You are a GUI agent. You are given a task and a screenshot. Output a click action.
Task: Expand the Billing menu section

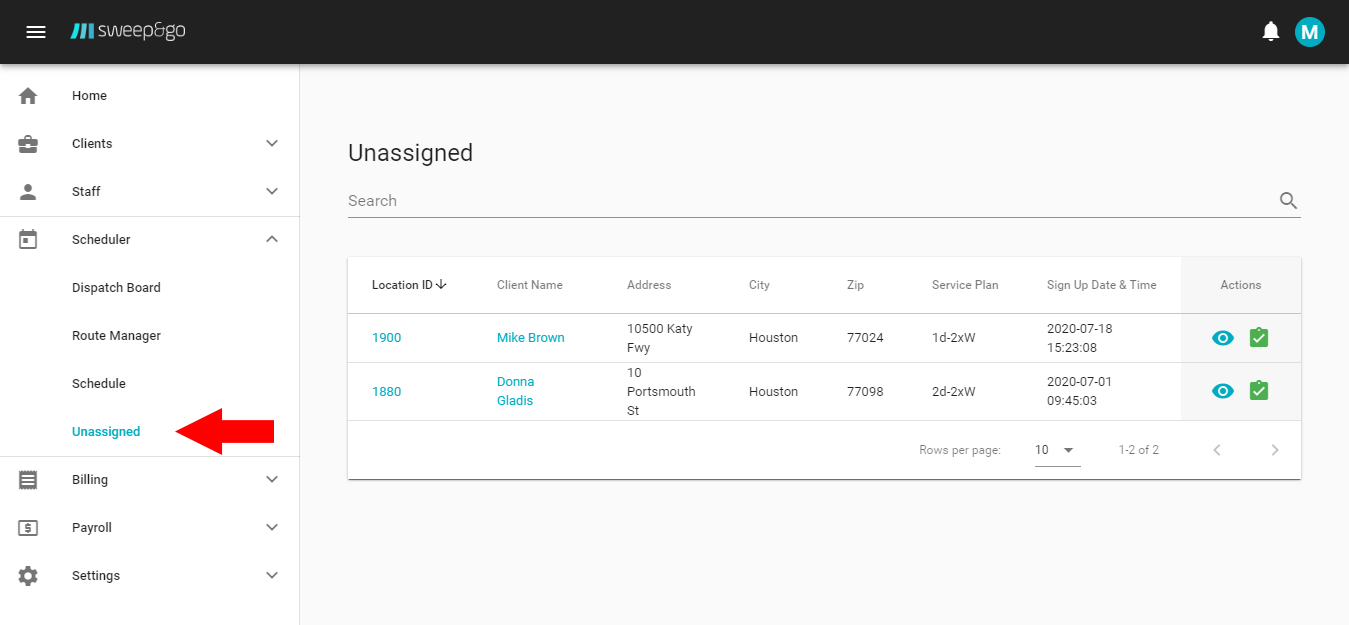(150, 480)
